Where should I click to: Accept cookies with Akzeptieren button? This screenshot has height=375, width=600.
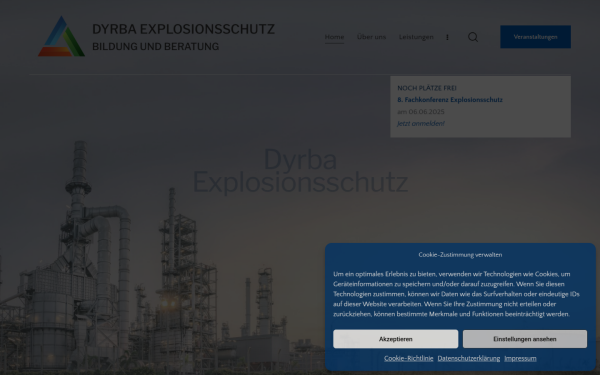396,339
